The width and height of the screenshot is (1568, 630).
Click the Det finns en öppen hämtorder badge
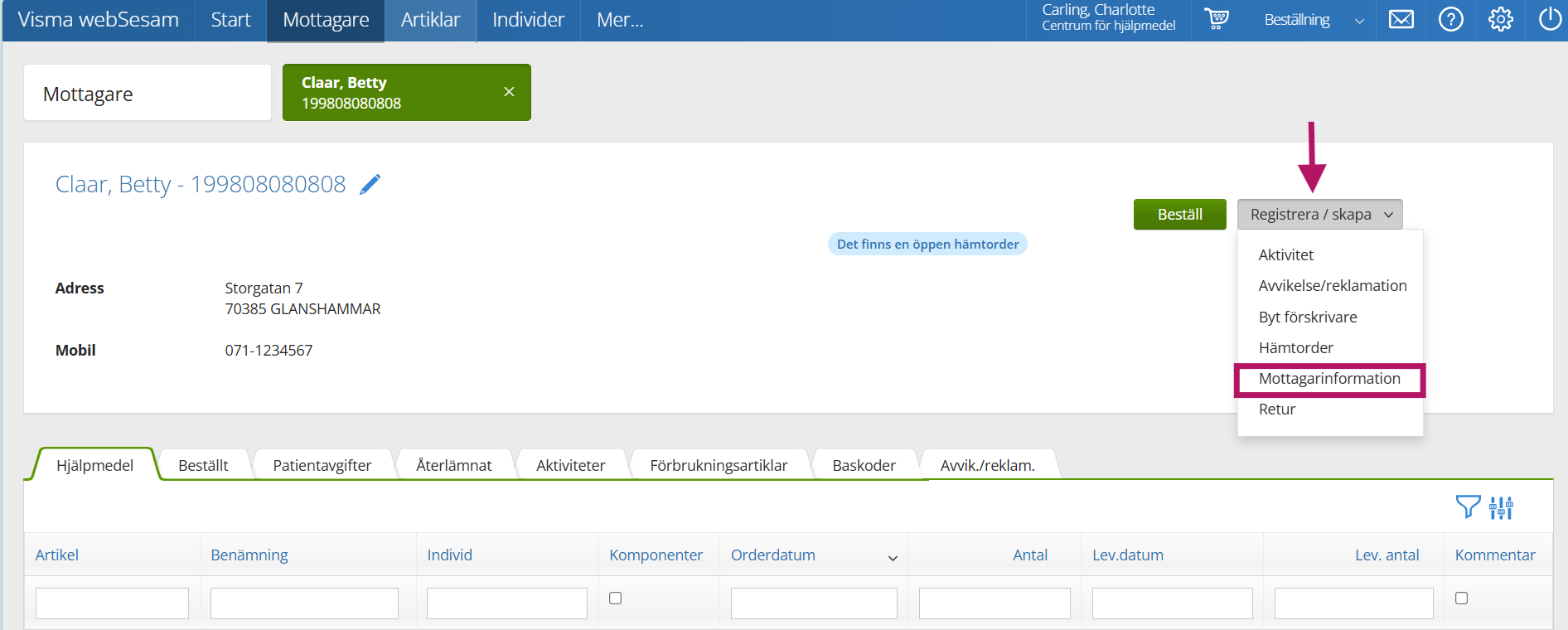pos(927,244)
